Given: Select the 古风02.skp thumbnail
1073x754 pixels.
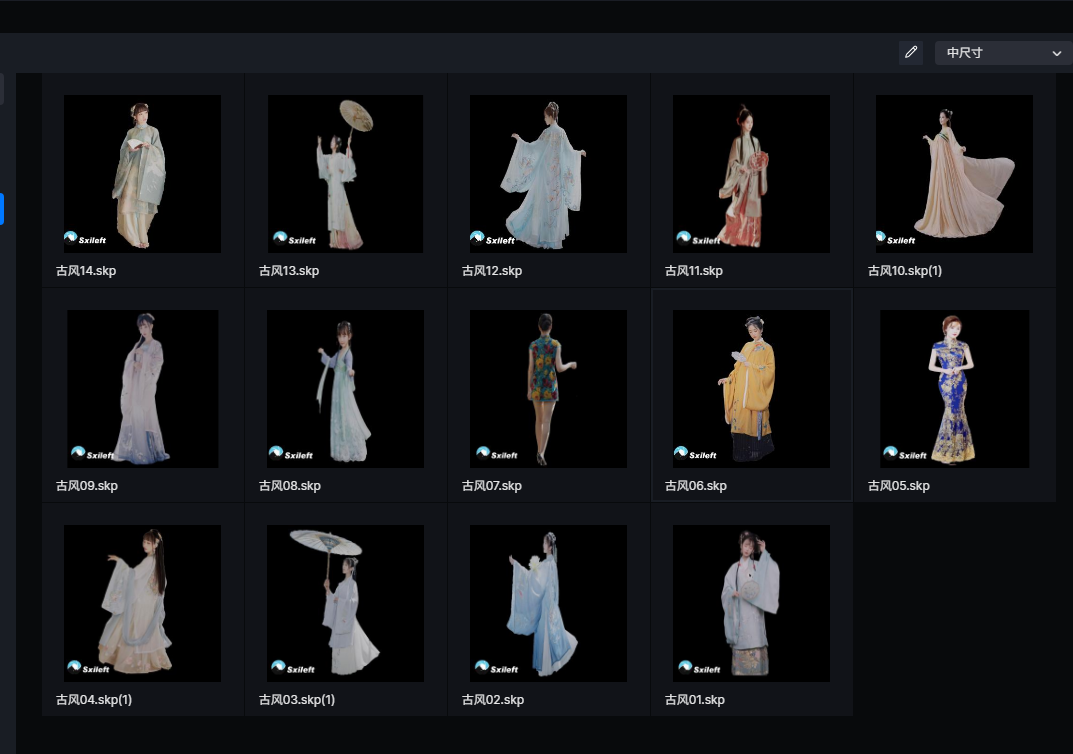Looking at the screenshot, I should (548, 603).
